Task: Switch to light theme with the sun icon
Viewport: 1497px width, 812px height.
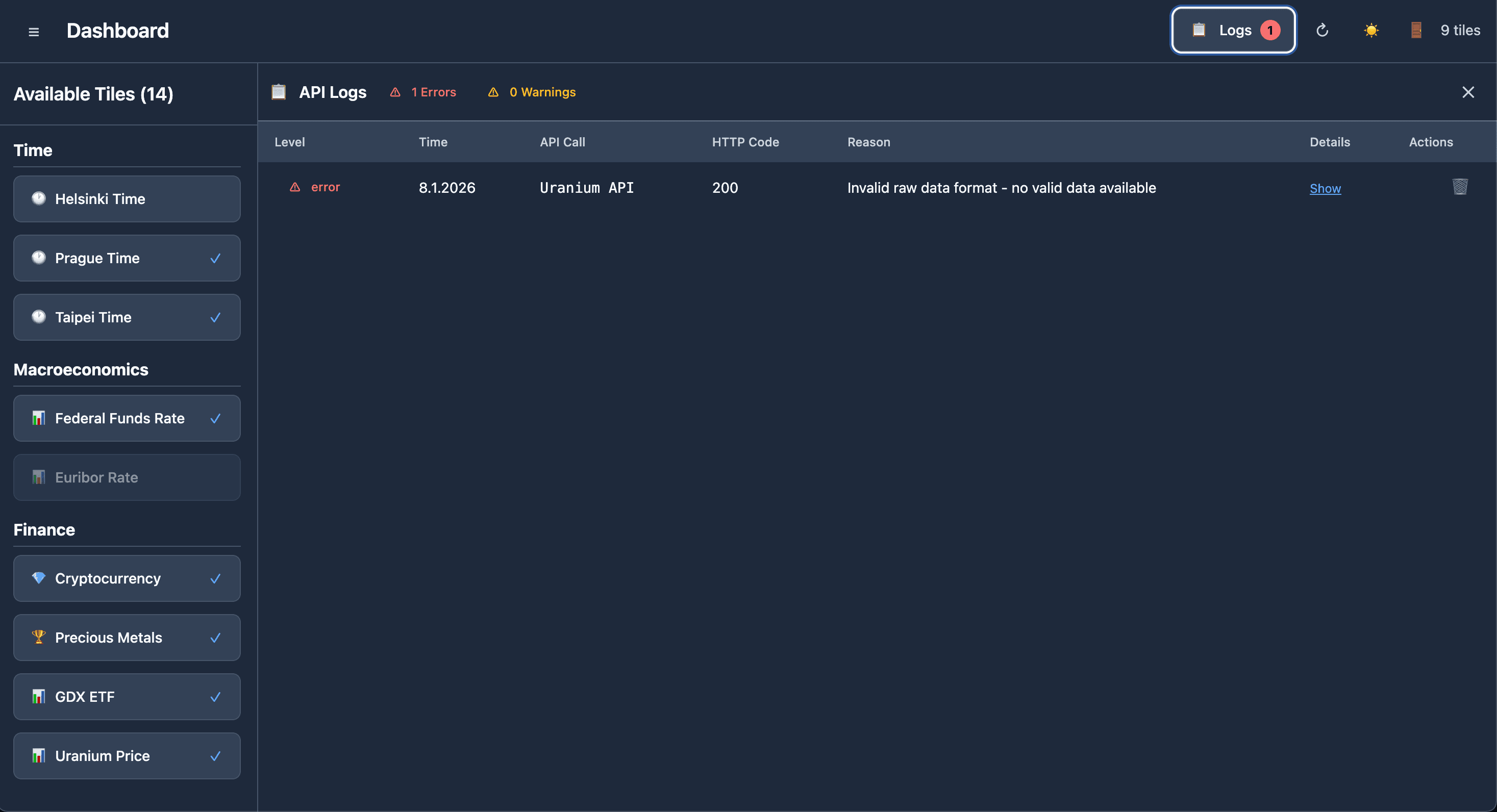Action: click(1371, 30)
